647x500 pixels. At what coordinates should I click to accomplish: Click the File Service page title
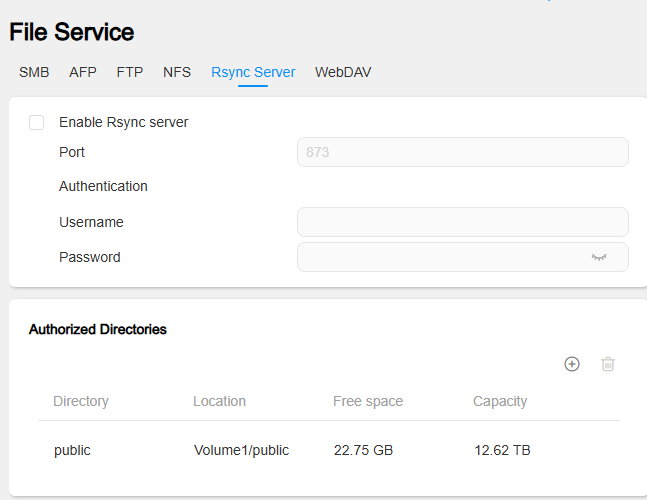[72, 32]
